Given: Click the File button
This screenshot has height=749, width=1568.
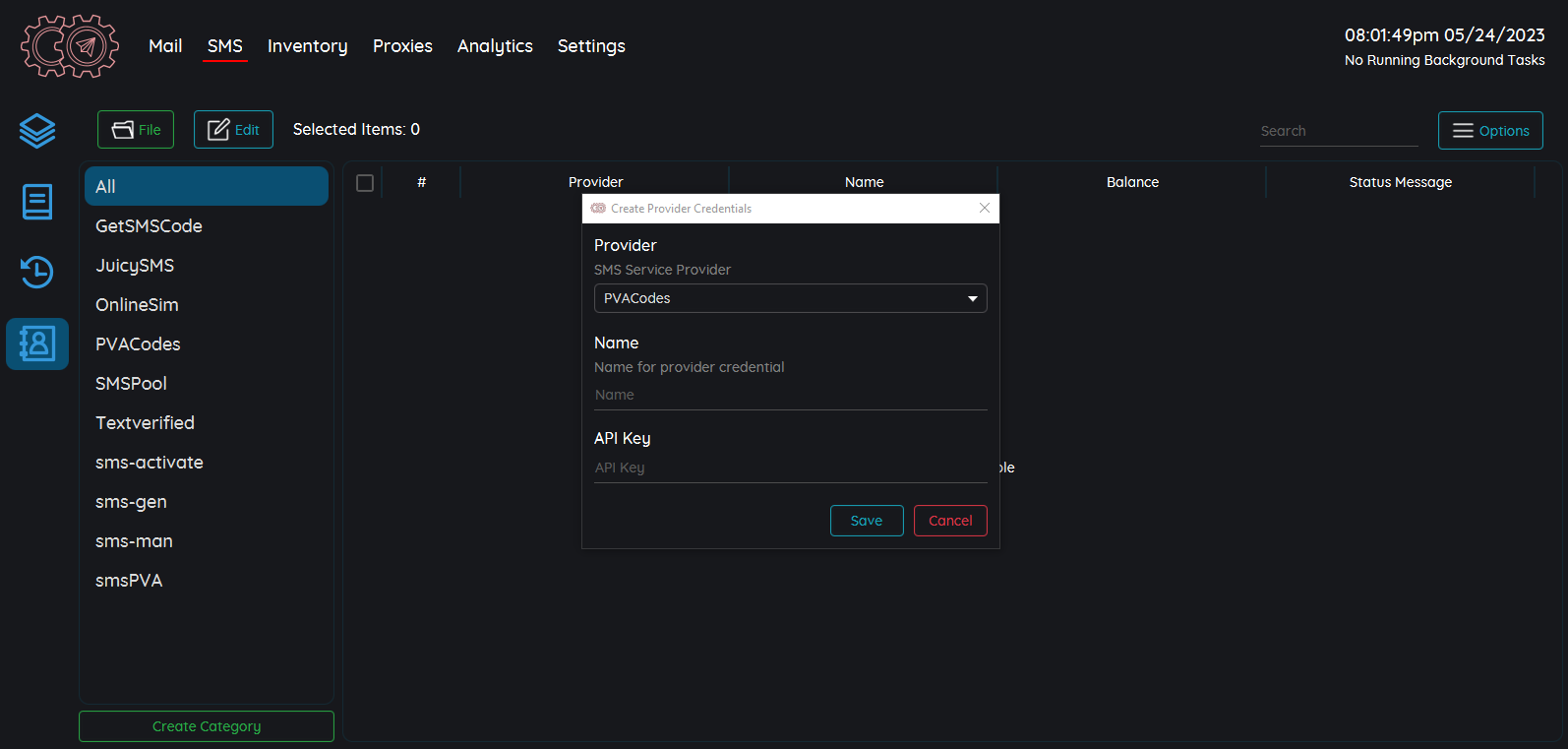Looking at the screenshot, I should 136,130.
